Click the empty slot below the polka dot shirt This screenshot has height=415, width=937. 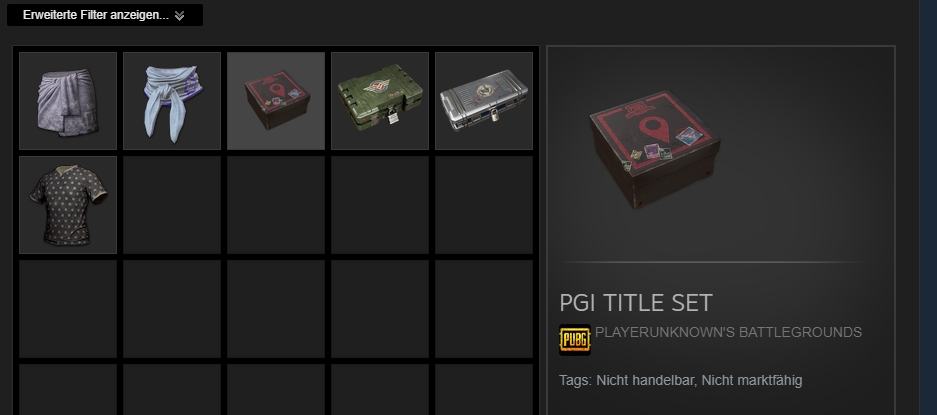[68, 309]
